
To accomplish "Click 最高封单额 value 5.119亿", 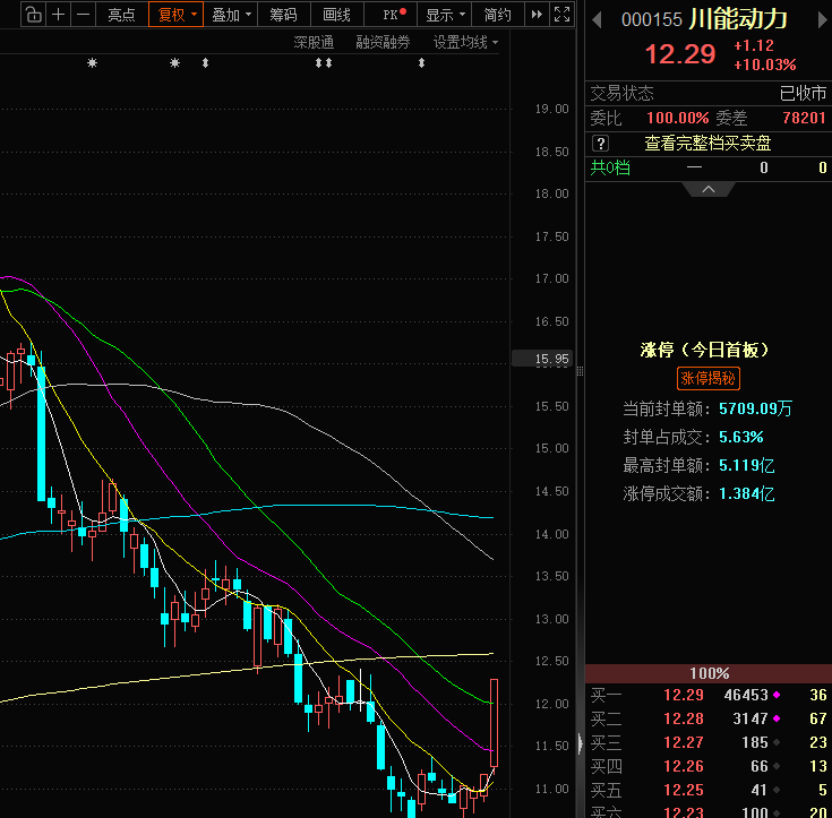I will coord(746,466).
